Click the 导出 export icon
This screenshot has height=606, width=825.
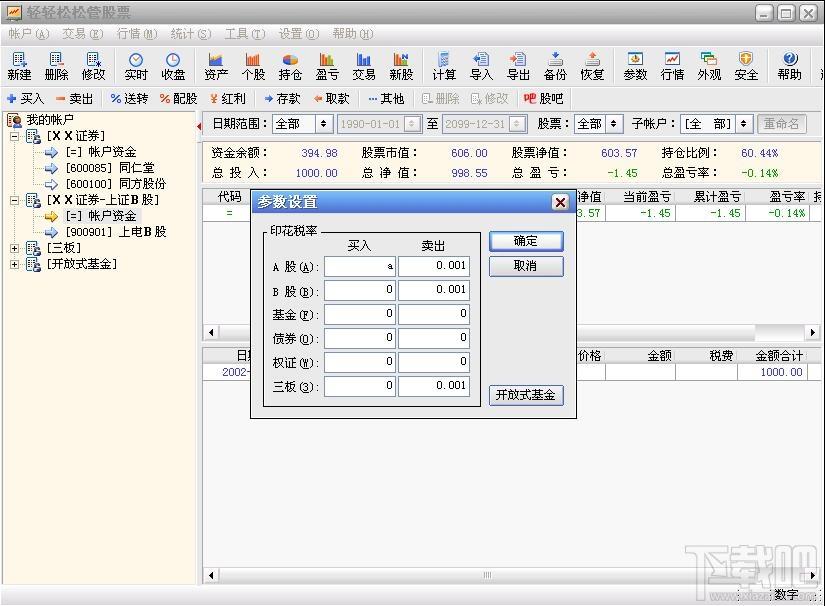[x=518, y=66]
